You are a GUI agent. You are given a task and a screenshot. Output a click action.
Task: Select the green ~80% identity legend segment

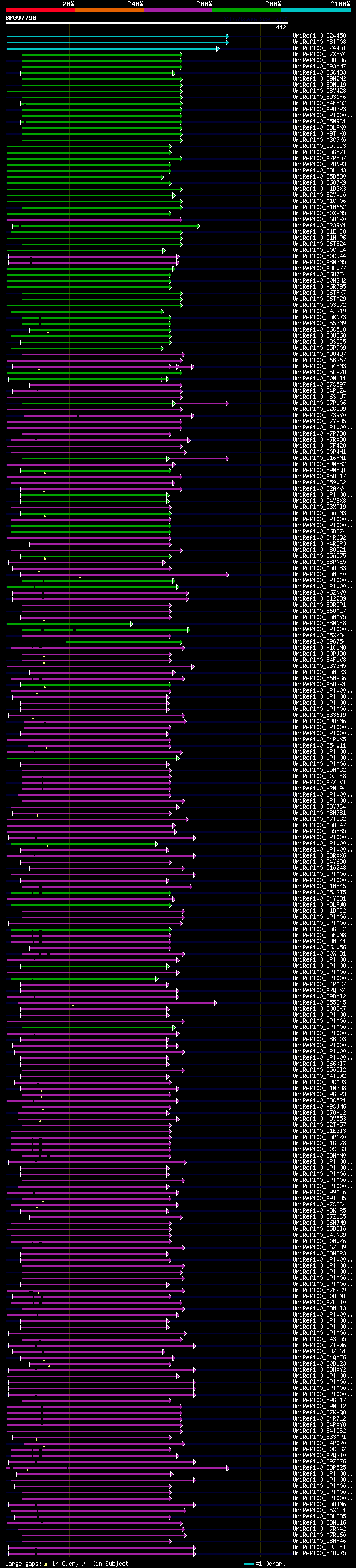(247, 10)
